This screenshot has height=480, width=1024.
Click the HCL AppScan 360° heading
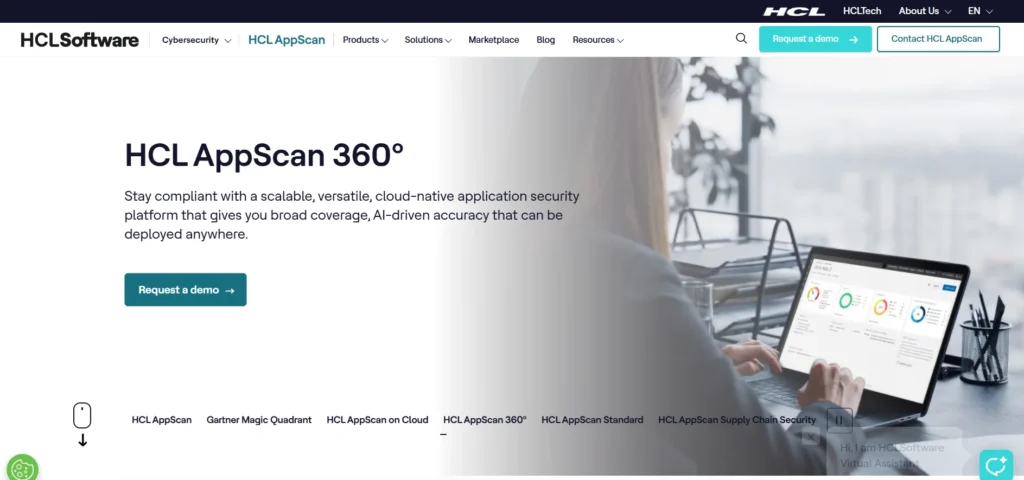(264, 155)
